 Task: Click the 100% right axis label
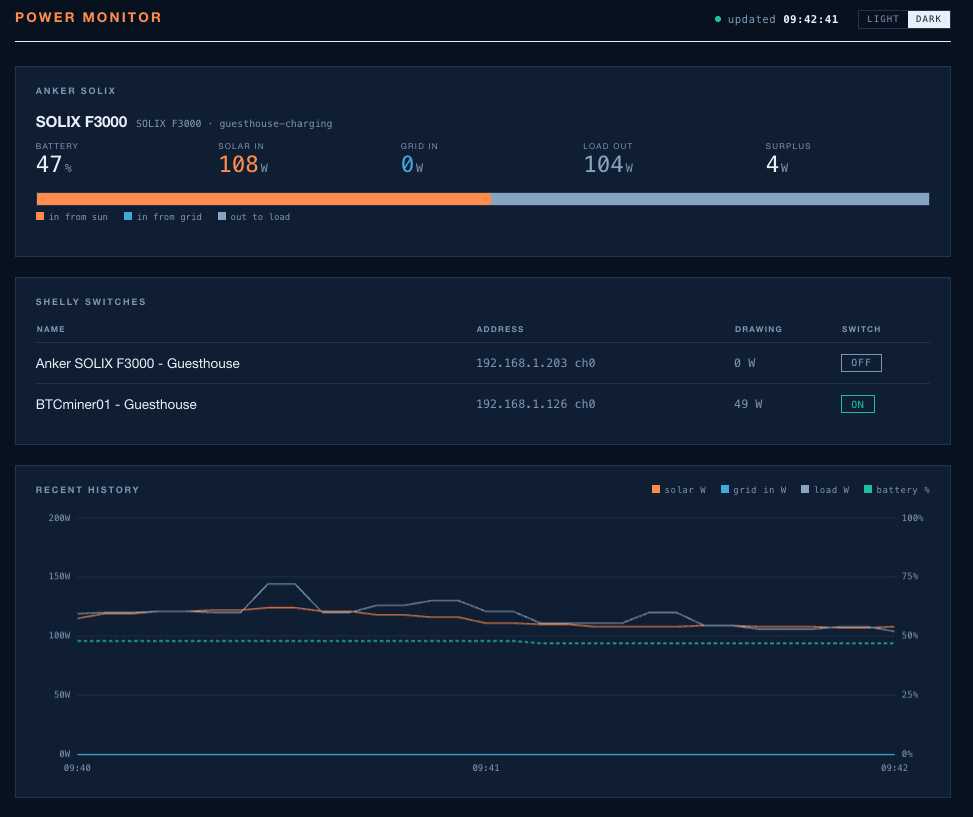(x=912, y=517)
